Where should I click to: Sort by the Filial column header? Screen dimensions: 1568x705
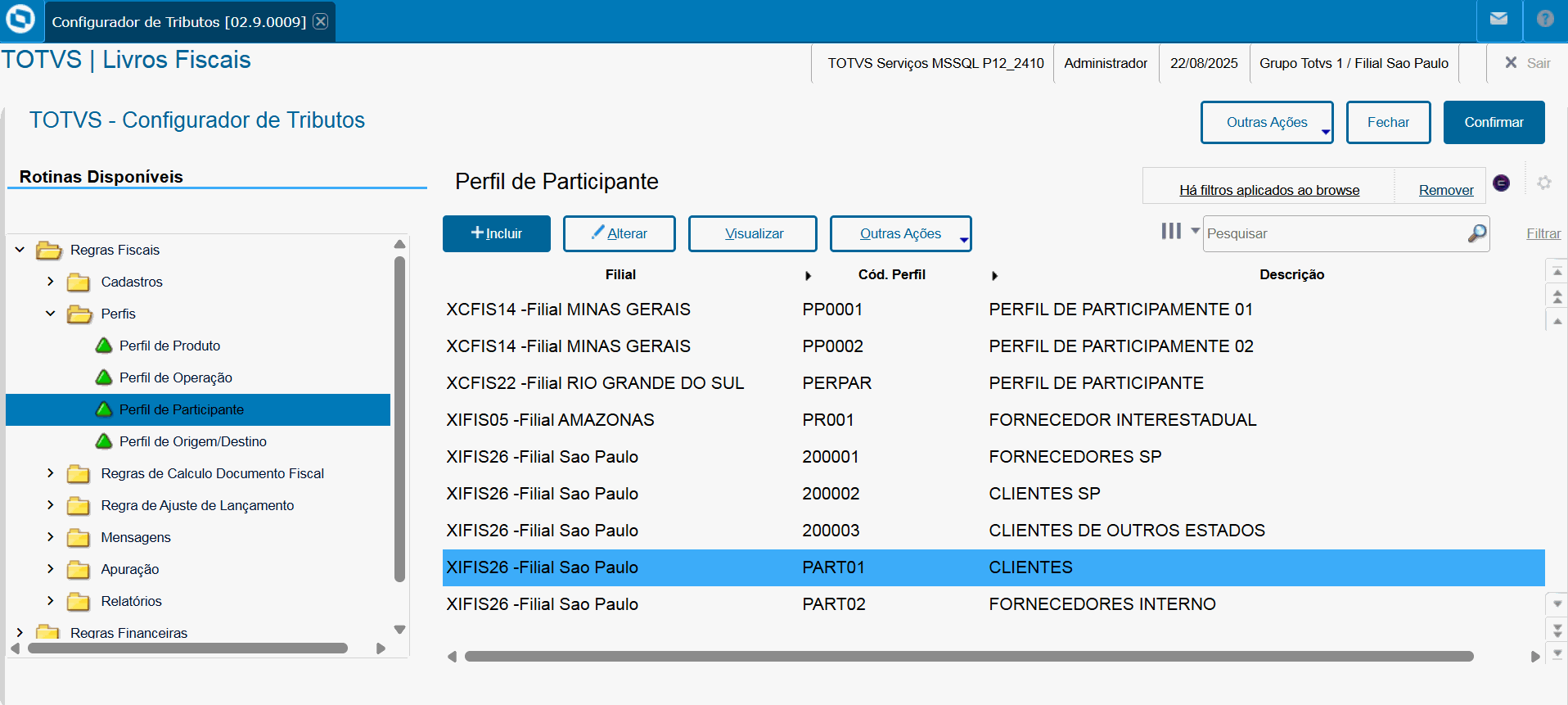(620, 275)
